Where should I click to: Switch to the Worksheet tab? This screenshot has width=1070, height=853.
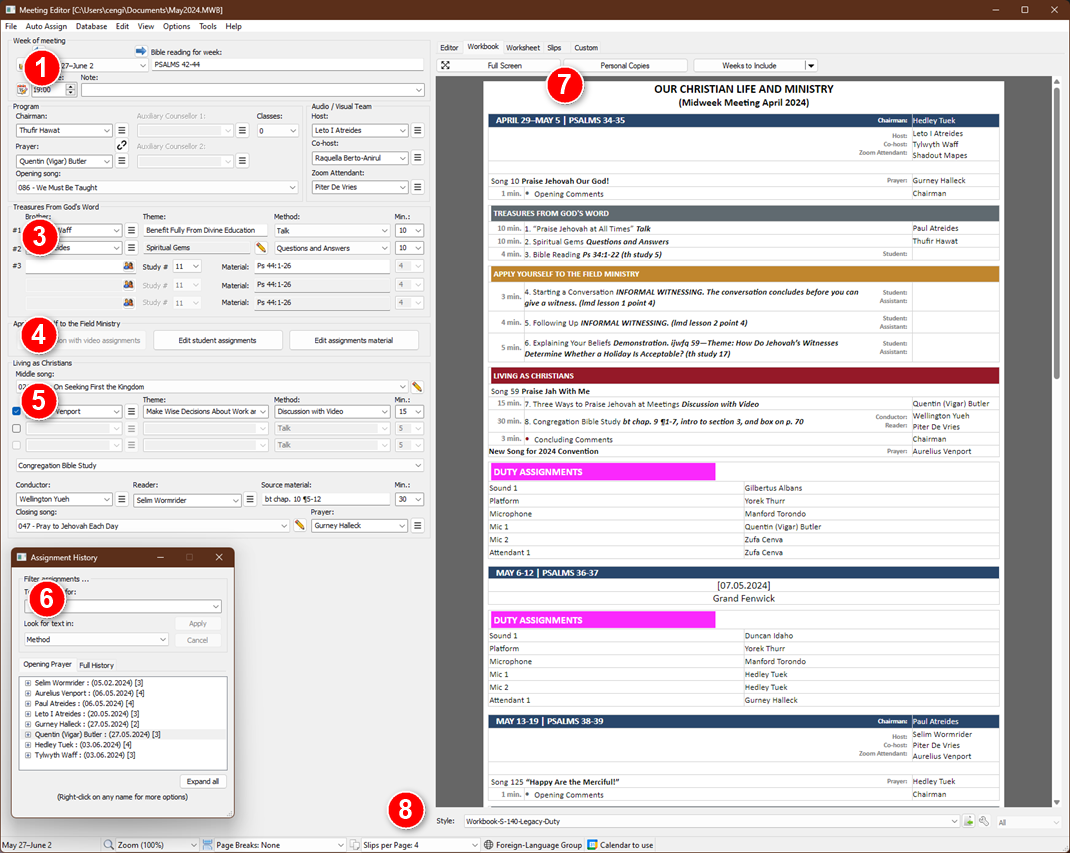pyautogui.click(x=522, y=47)
